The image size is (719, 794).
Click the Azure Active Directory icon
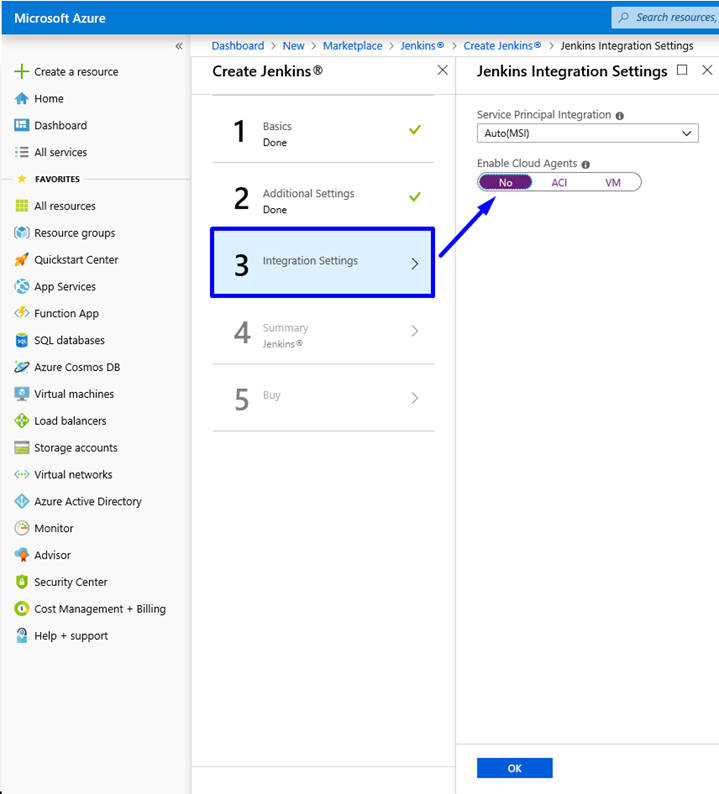21,501
